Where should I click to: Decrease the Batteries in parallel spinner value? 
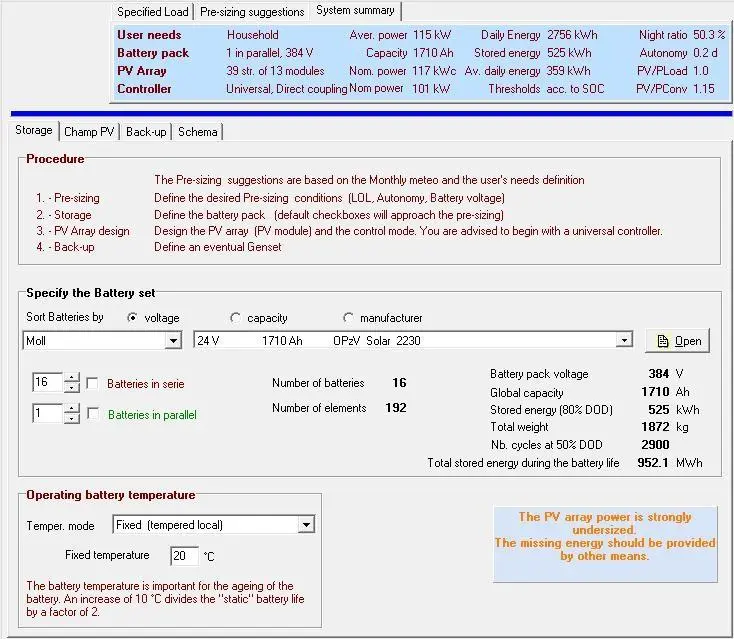71,418
